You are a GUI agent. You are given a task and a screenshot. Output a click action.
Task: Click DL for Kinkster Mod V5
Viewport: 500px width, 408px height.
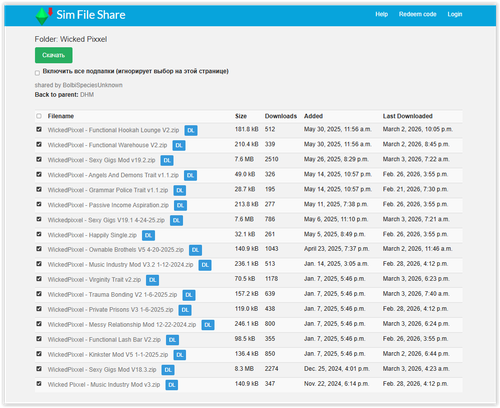180,355
